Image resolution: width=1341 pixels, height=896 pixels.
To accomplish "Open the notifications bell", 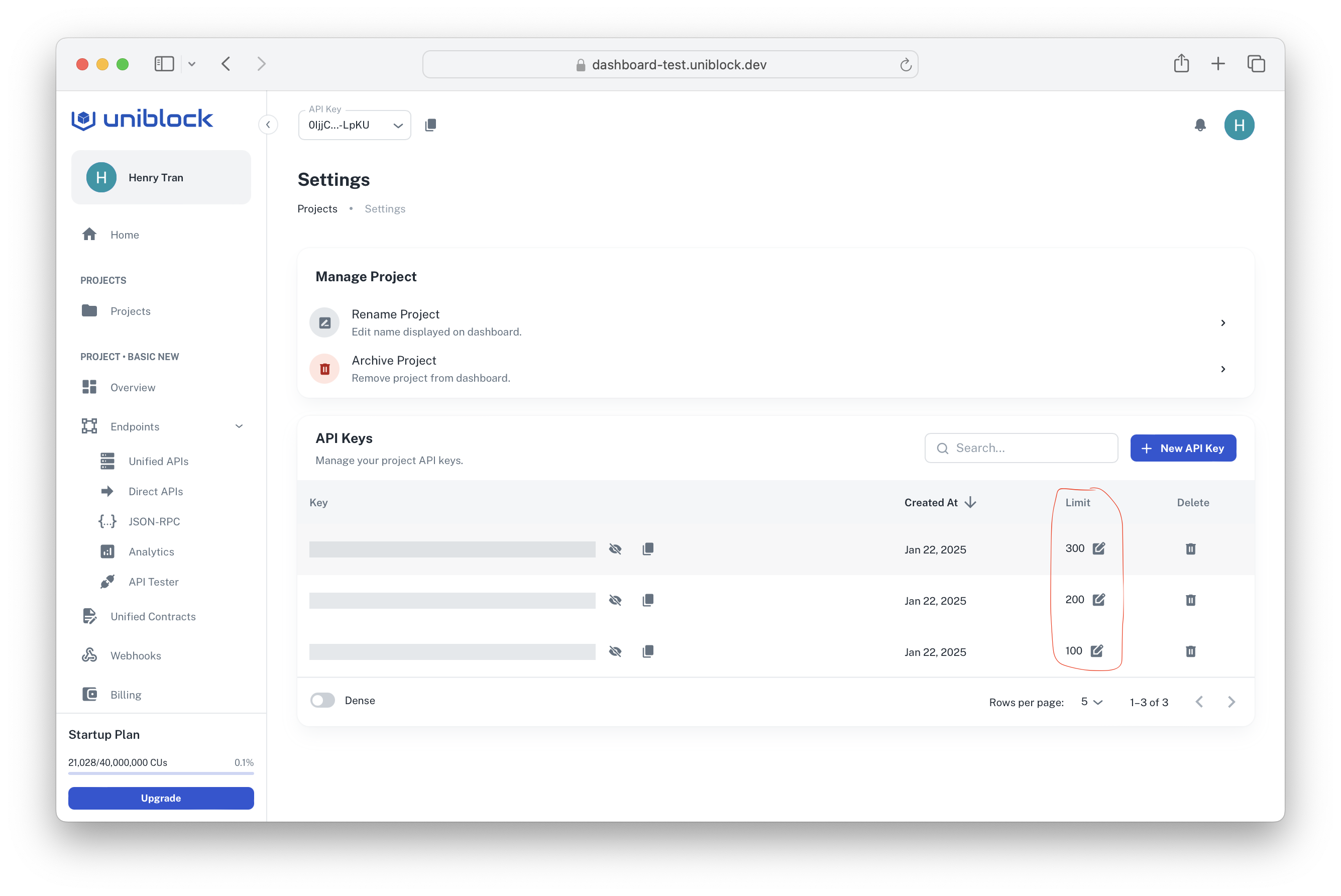I will (1200, 125).
